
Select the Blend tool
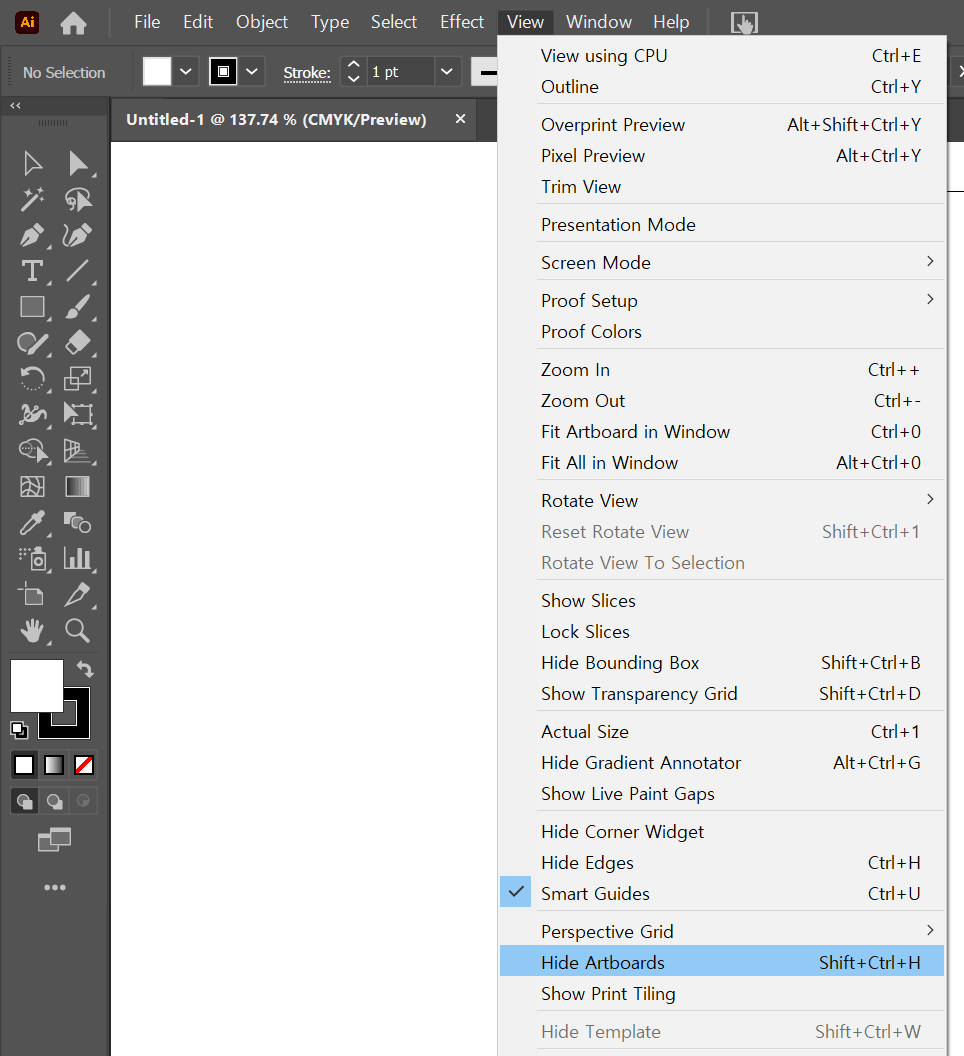(77, 523)
